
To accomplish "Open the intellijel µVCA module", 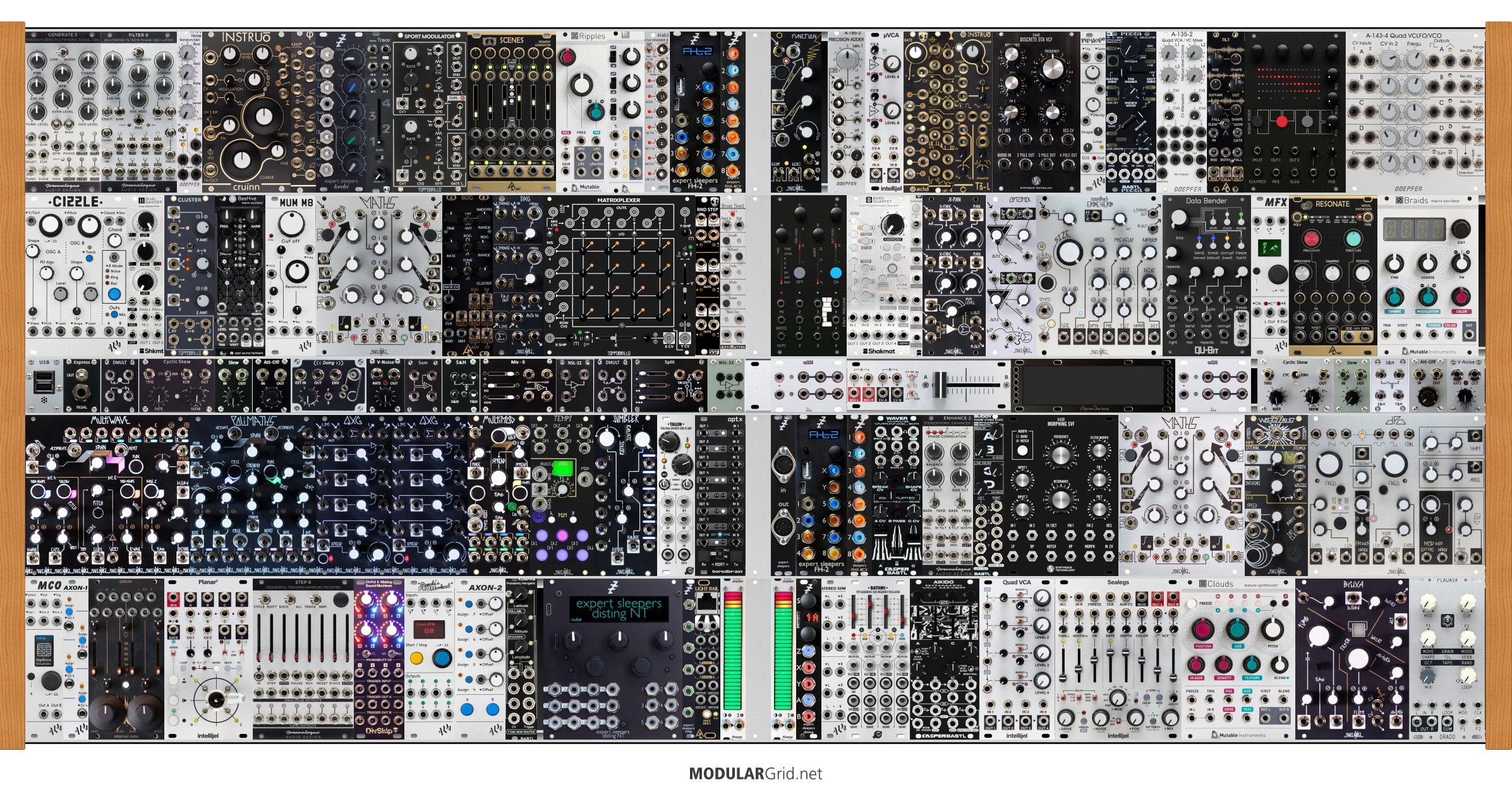I will [x=885, y=112].
